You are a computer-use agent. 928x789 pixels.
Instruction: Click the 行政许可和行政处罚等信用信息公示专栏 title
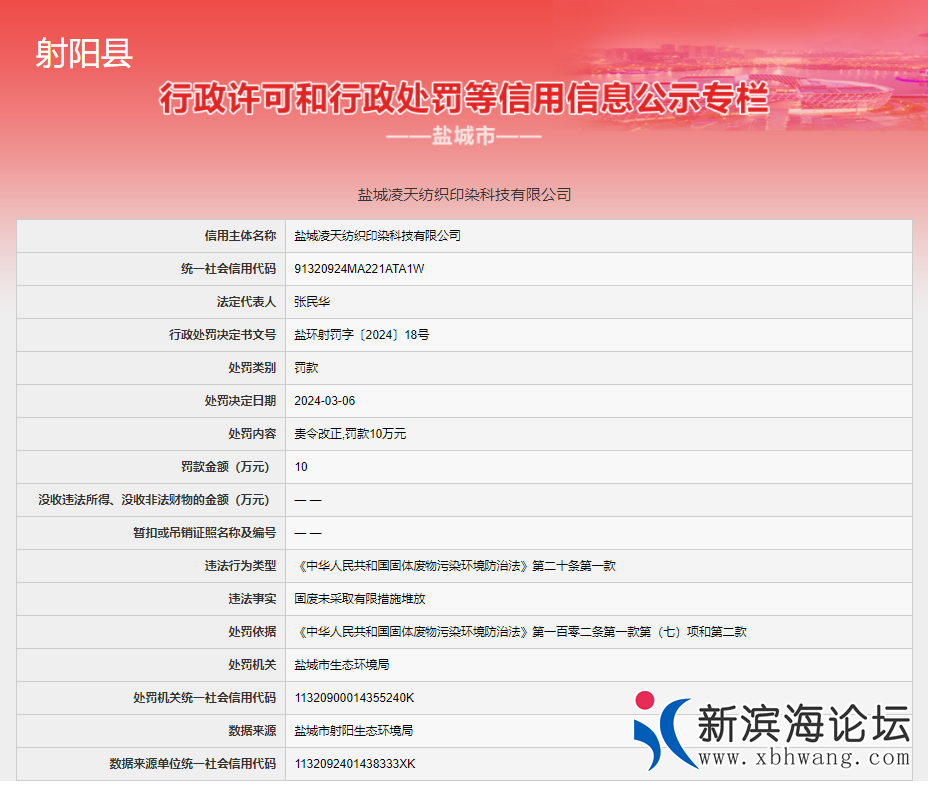point(464,97)
